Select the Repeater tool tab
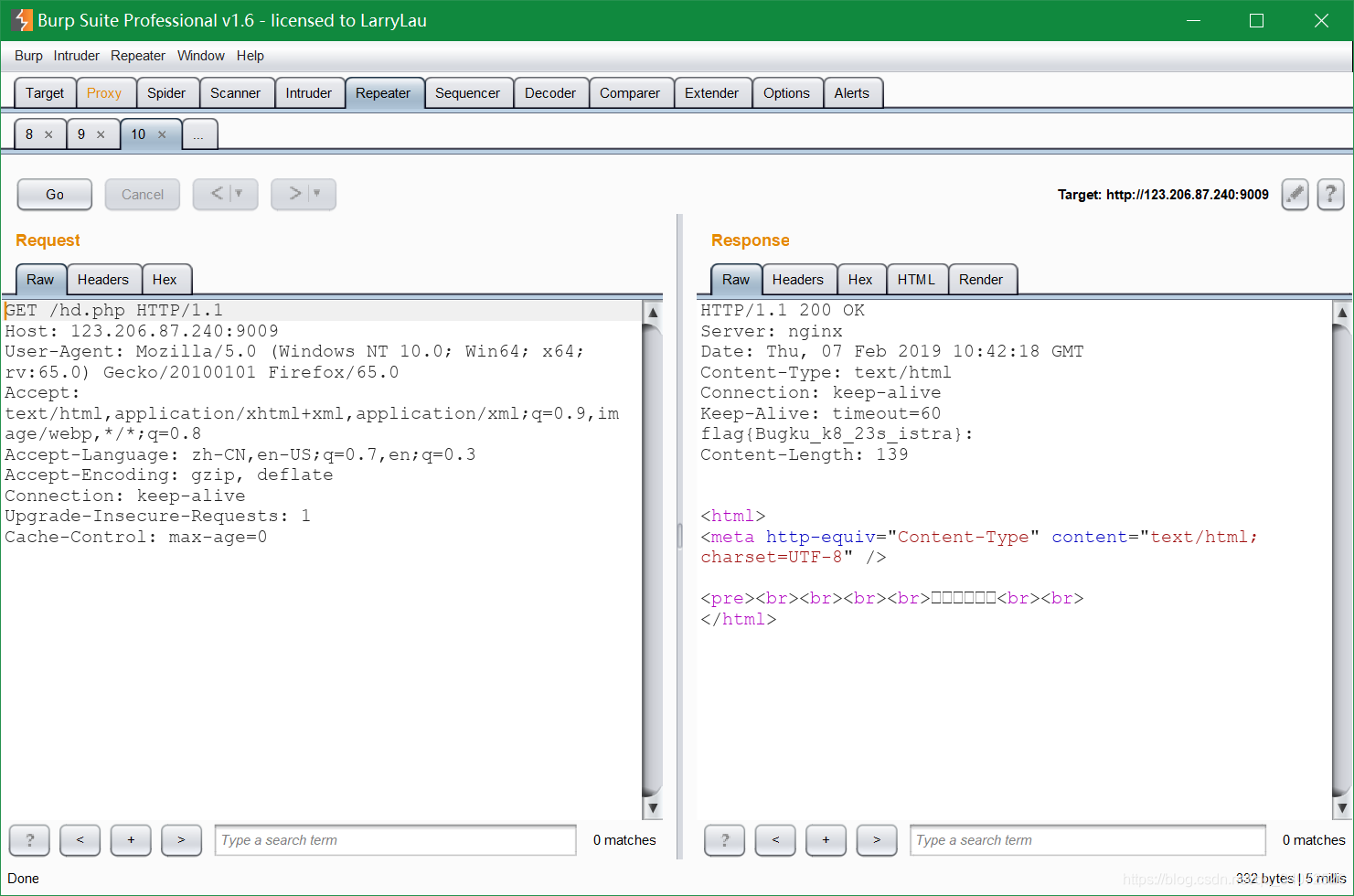1354x896 pixels. coord(383,93)
